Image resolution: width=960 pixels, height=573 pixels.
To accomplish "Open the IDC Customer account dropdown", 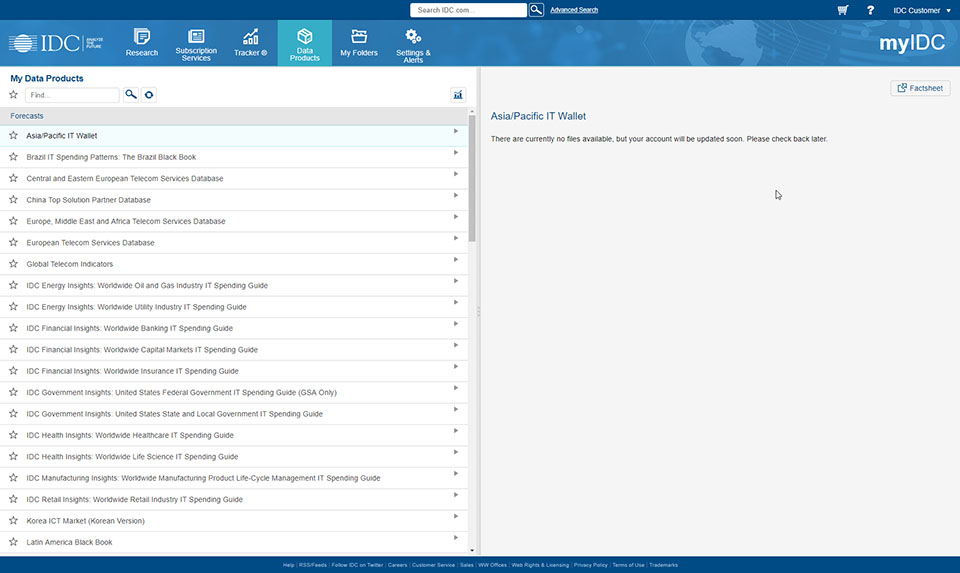I will pos(921,10).
